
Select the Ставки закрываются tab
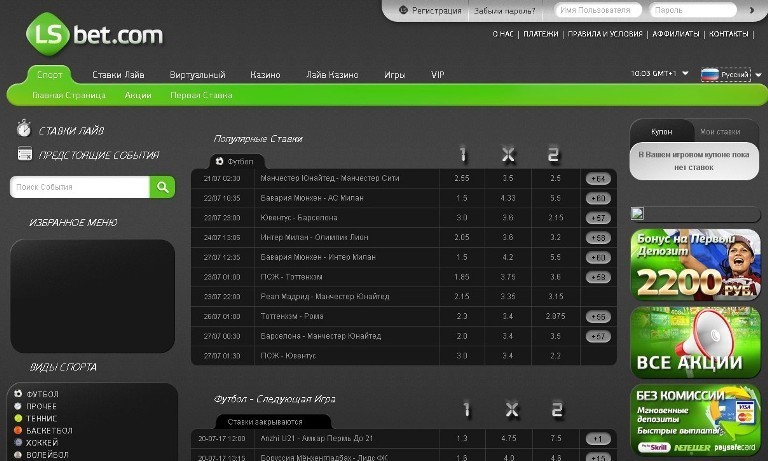click(x=273, y=421)
